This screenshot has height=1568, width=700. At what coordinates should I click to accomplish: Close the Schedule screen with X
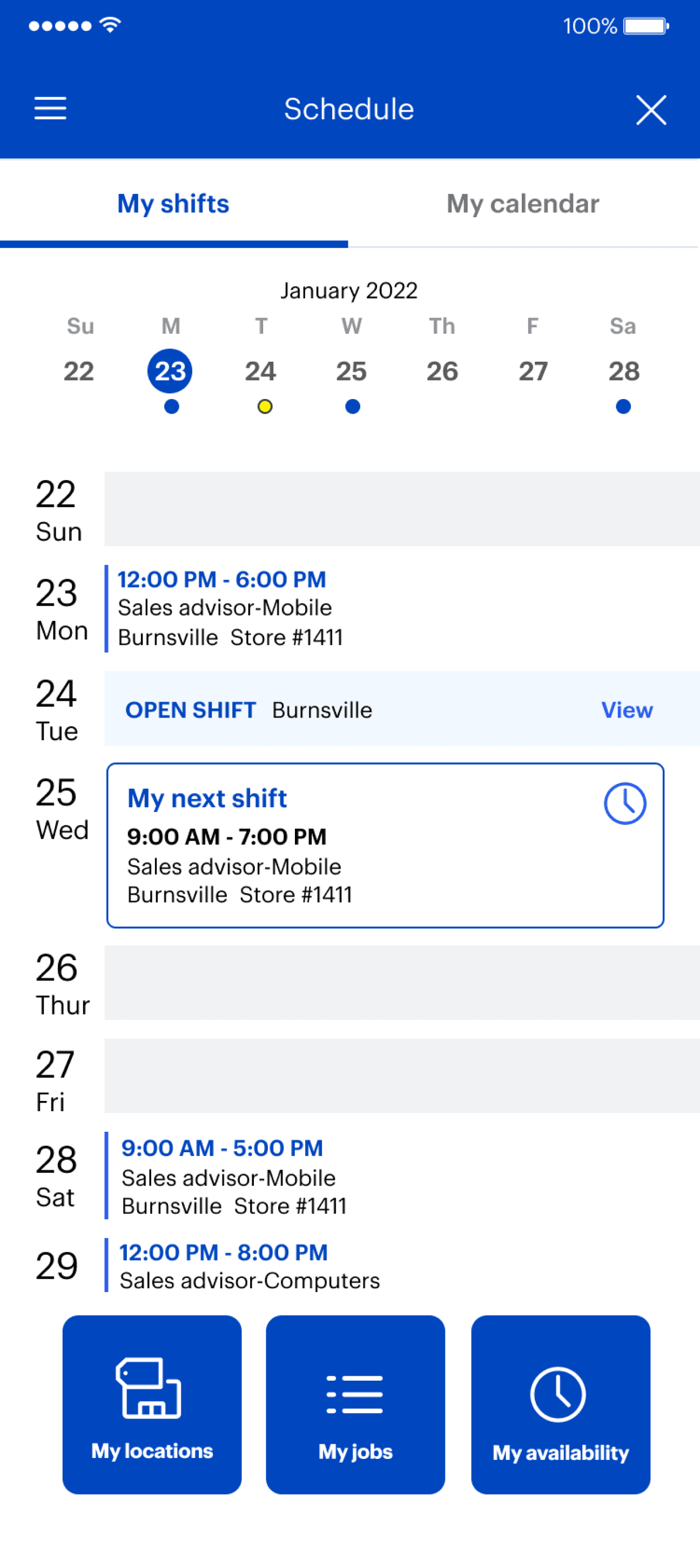[x=651, y=110]
